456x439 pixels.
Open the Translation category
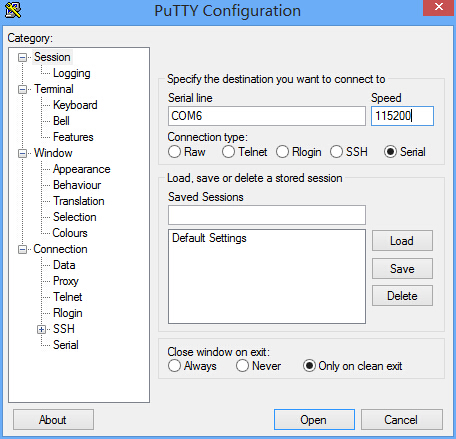point(79,201)
